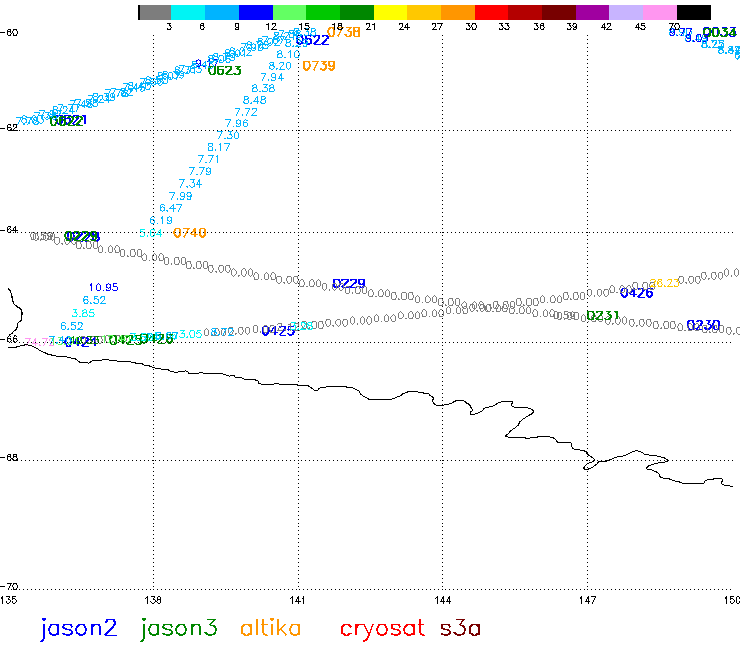This screenshot has height=650, width=740.
Task: Select the 7.99 data value
Action: coord(180,196)
